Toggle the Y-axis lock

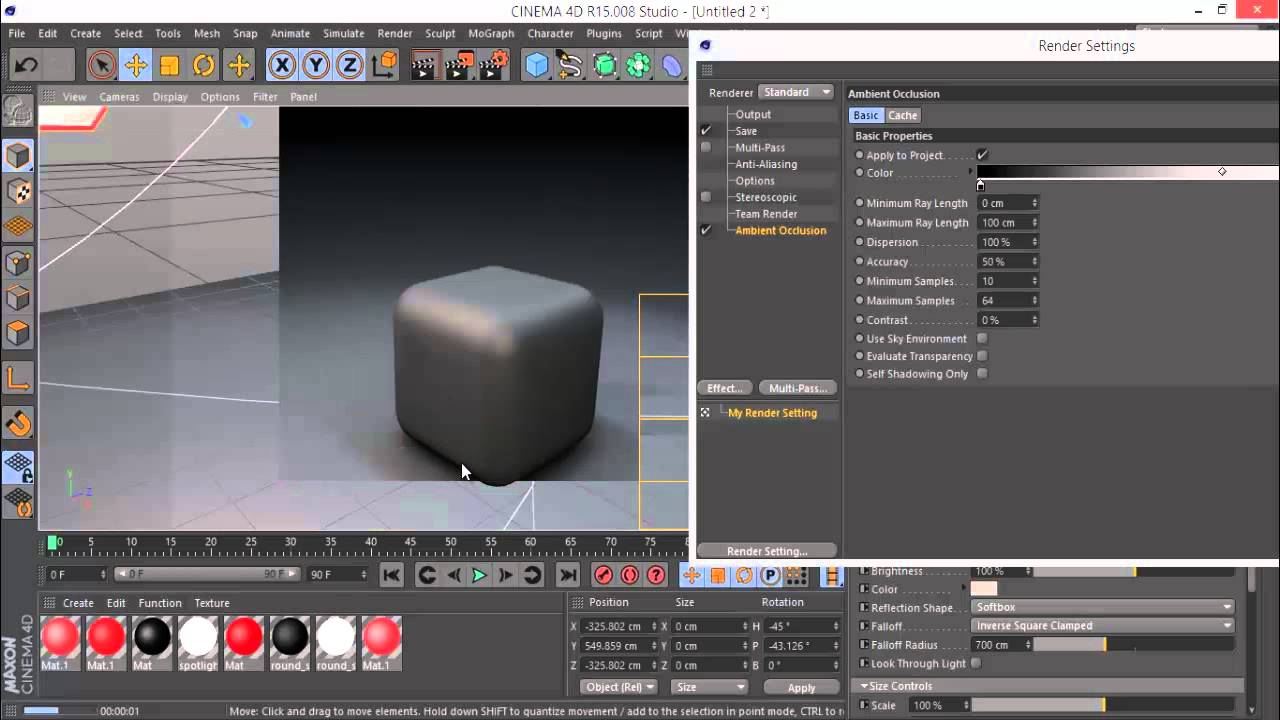coord(316,66)
